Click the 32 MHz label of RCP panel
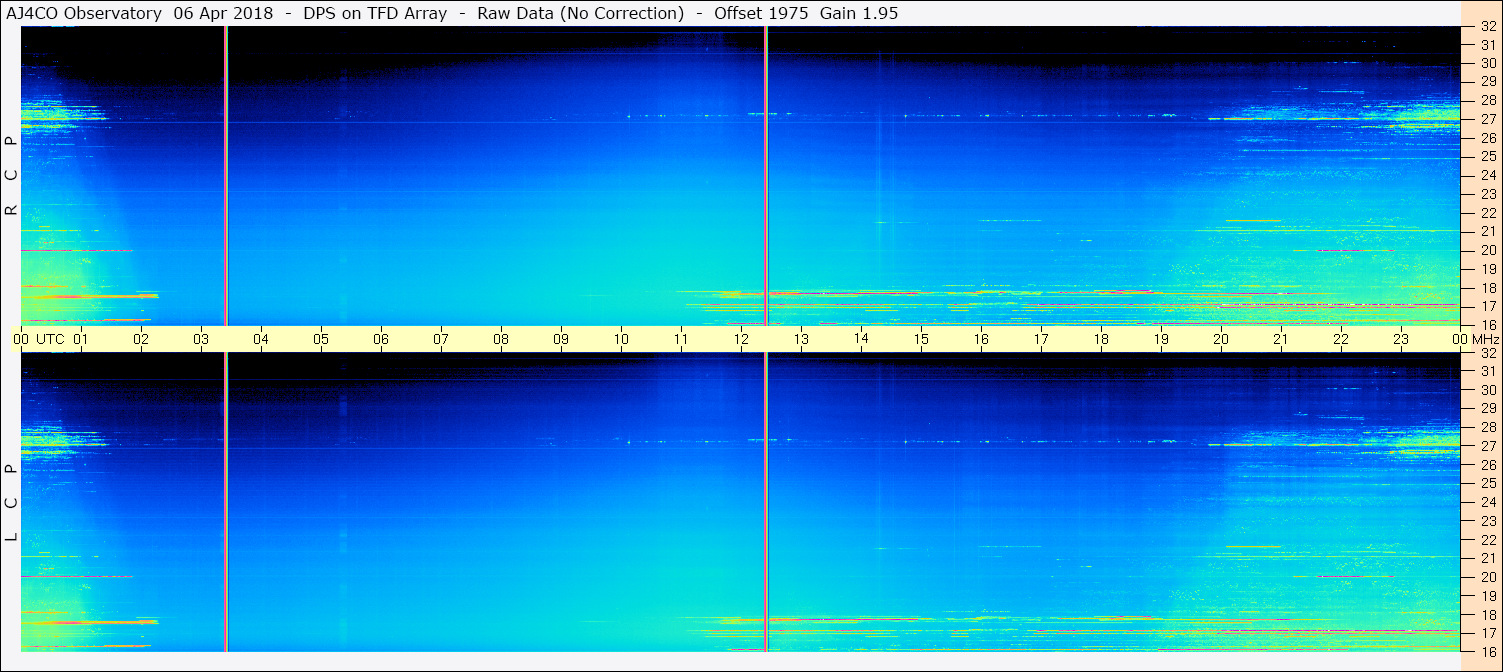1503x672 pixels. pyautogui.click(x=1487, y=27)
